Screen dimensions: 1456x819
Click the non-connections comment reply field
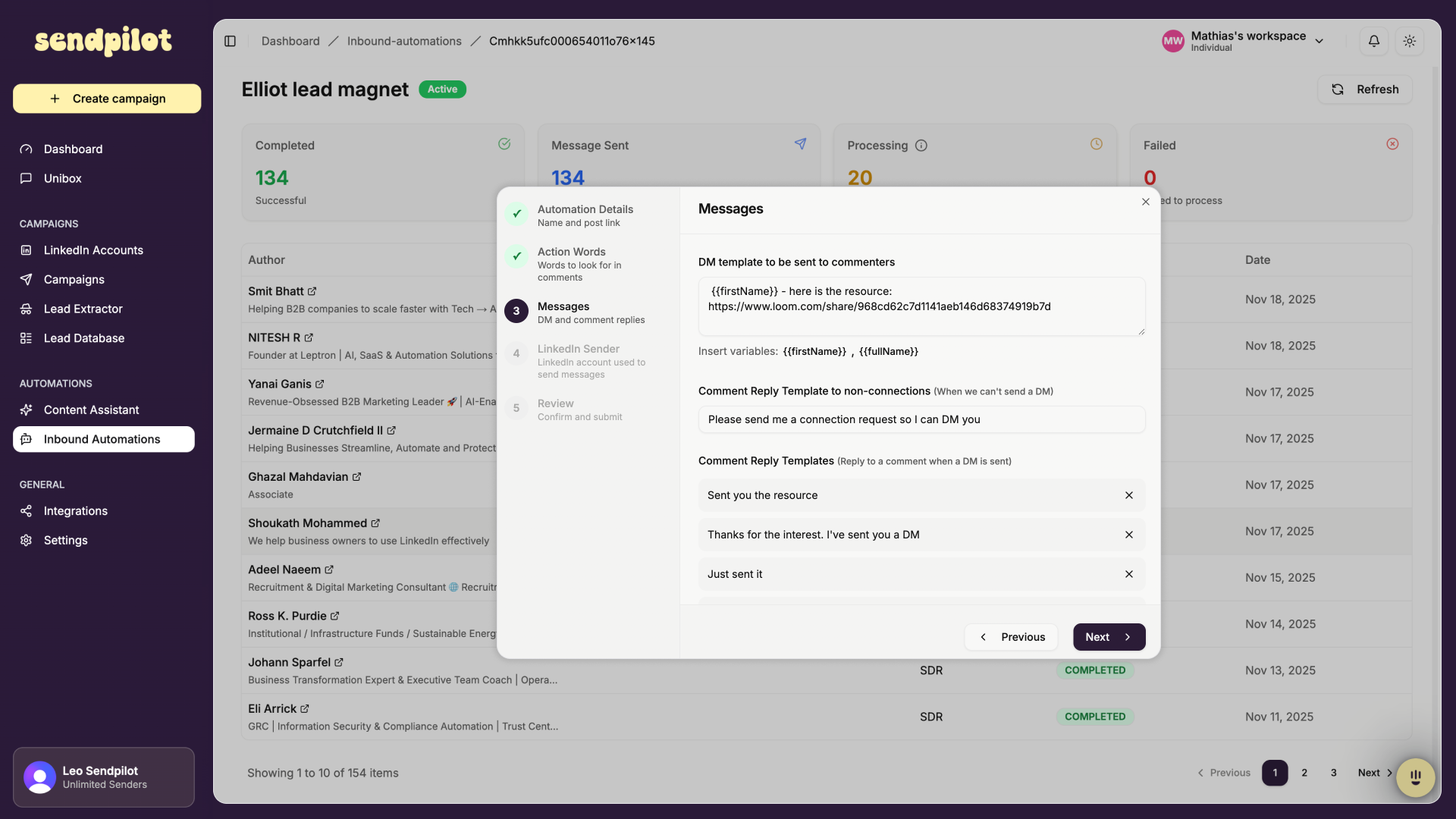coord(921,419)
